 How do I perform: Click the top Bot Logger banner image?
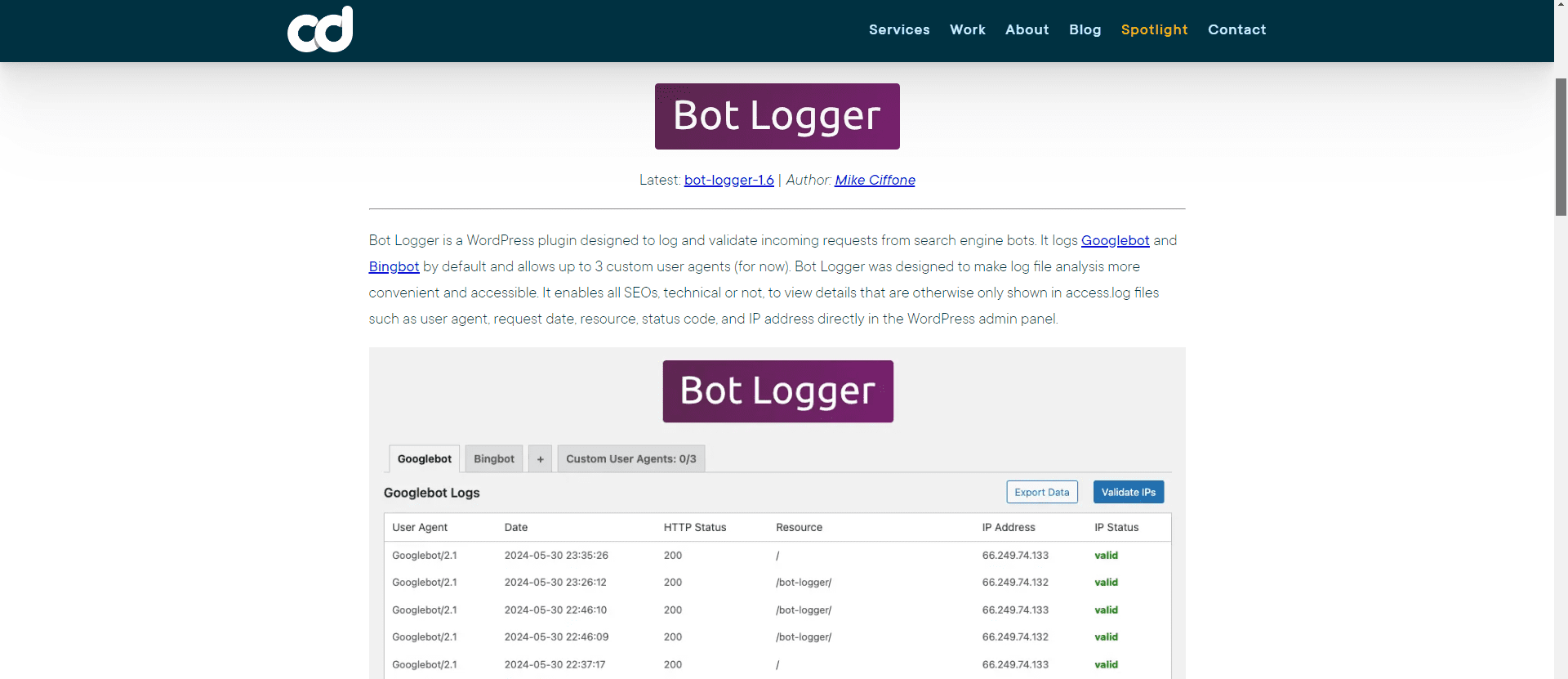click(777, 116)
